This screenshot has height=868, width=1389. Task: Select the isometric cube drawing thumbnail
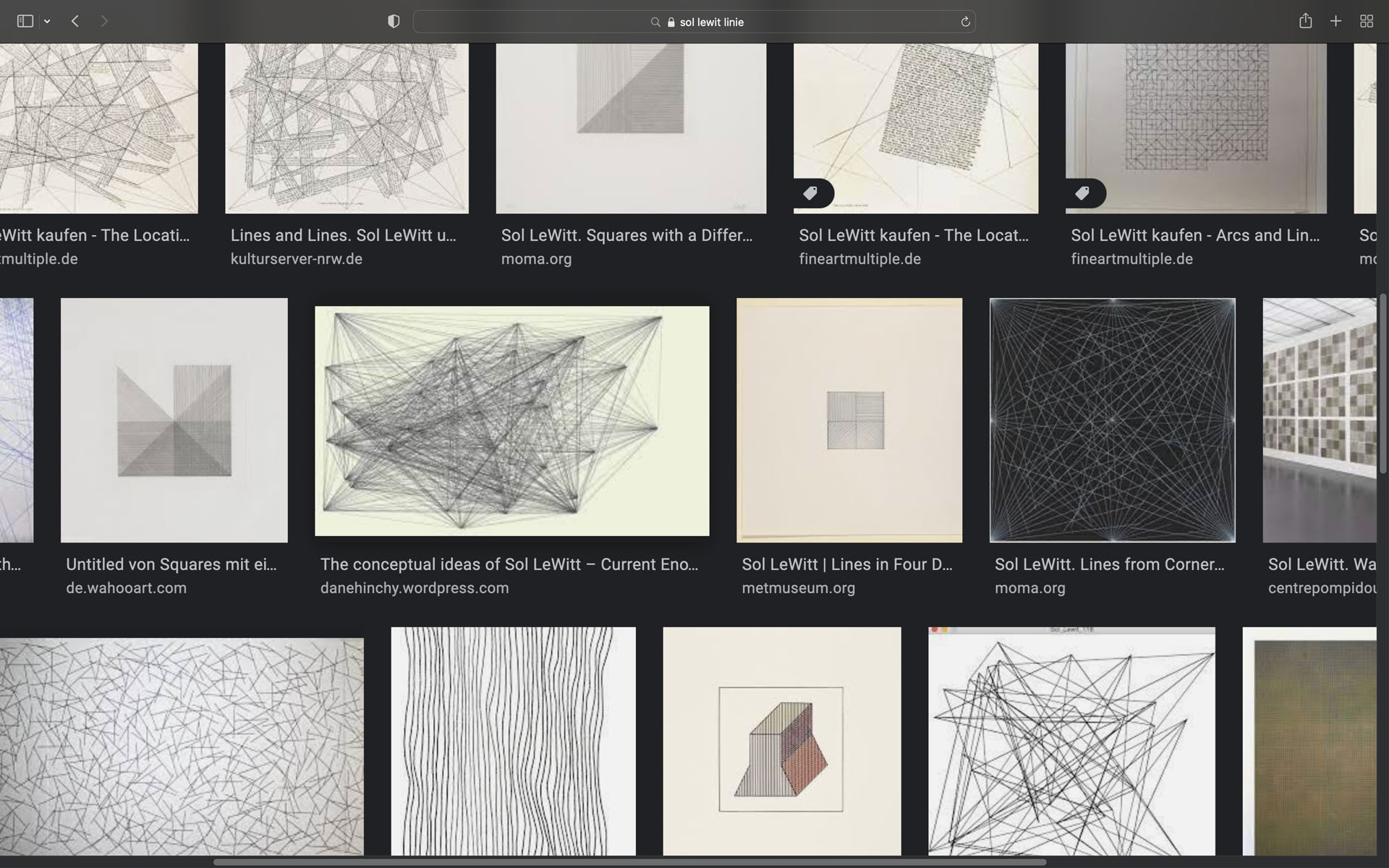click(x=782, y=741)
